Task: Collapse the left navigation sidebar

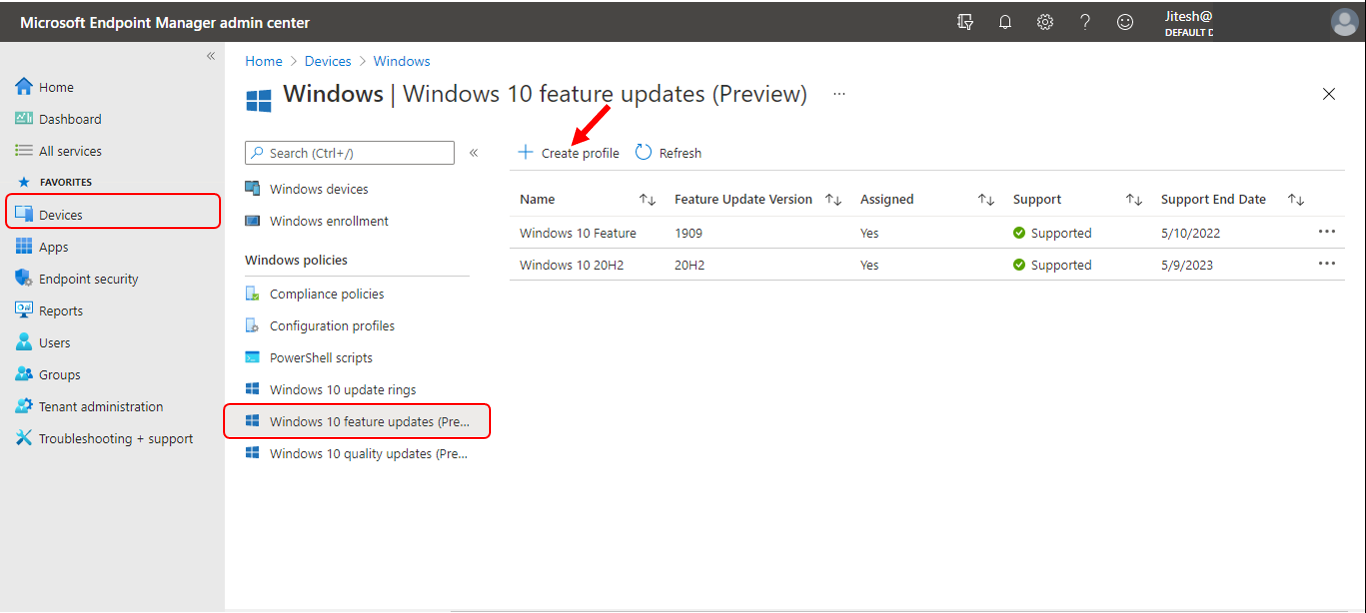Action: tap(211, 56)
